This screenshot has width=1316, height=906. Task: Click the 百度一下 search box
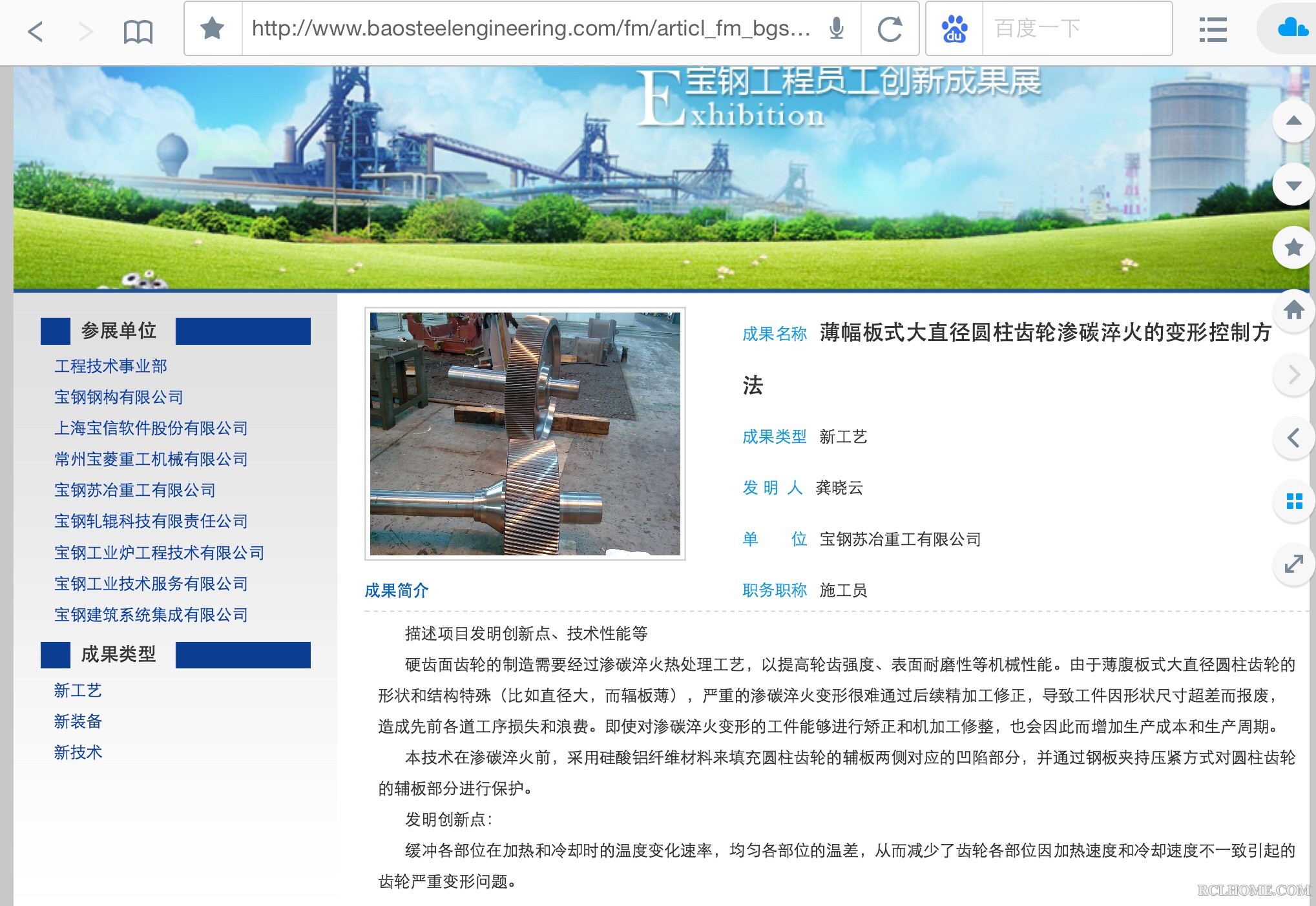coord(1076,28)
